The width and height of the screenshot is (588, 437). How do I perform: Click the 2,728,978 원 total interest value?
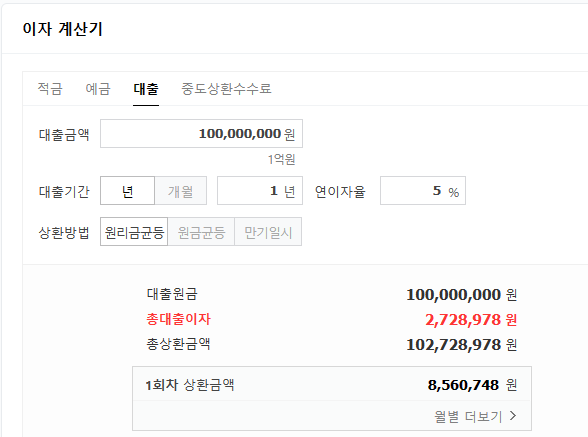pos(471,320)
